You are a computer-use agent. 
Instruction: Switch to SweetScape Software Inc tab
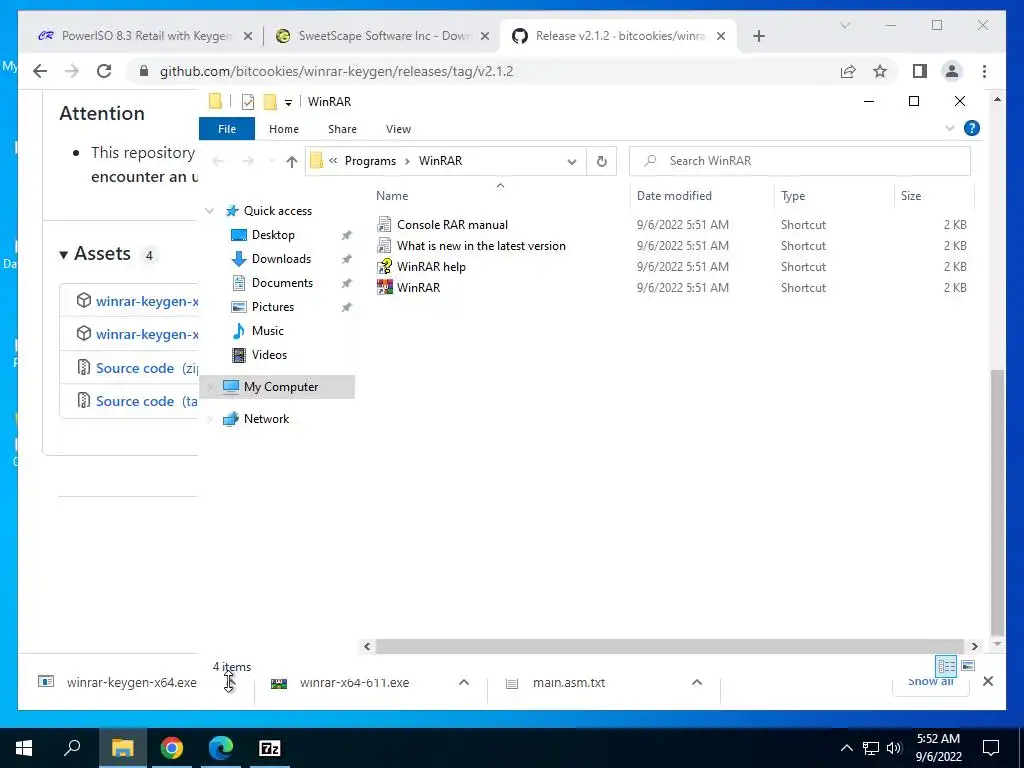tap(385, 36)
